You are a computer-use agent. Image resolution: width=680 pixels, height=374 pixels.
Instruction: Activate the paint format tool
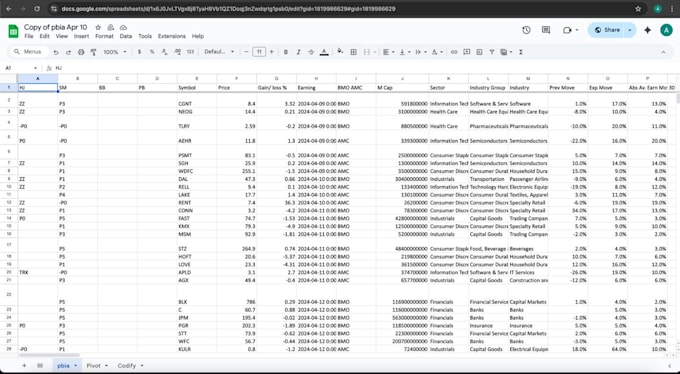[x=93, y=52]
